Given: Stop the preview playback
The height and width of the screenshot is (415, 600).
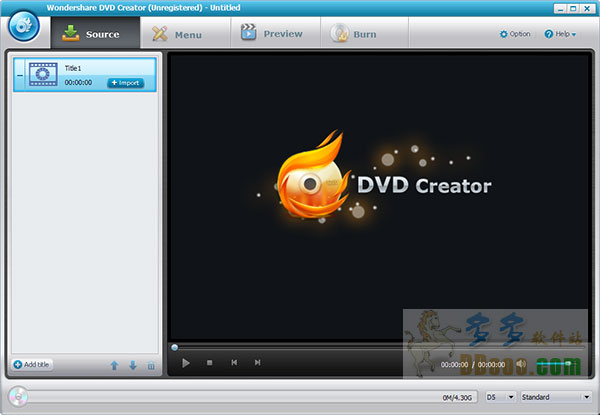Looking at the screenshot, I should coord(209,363).
